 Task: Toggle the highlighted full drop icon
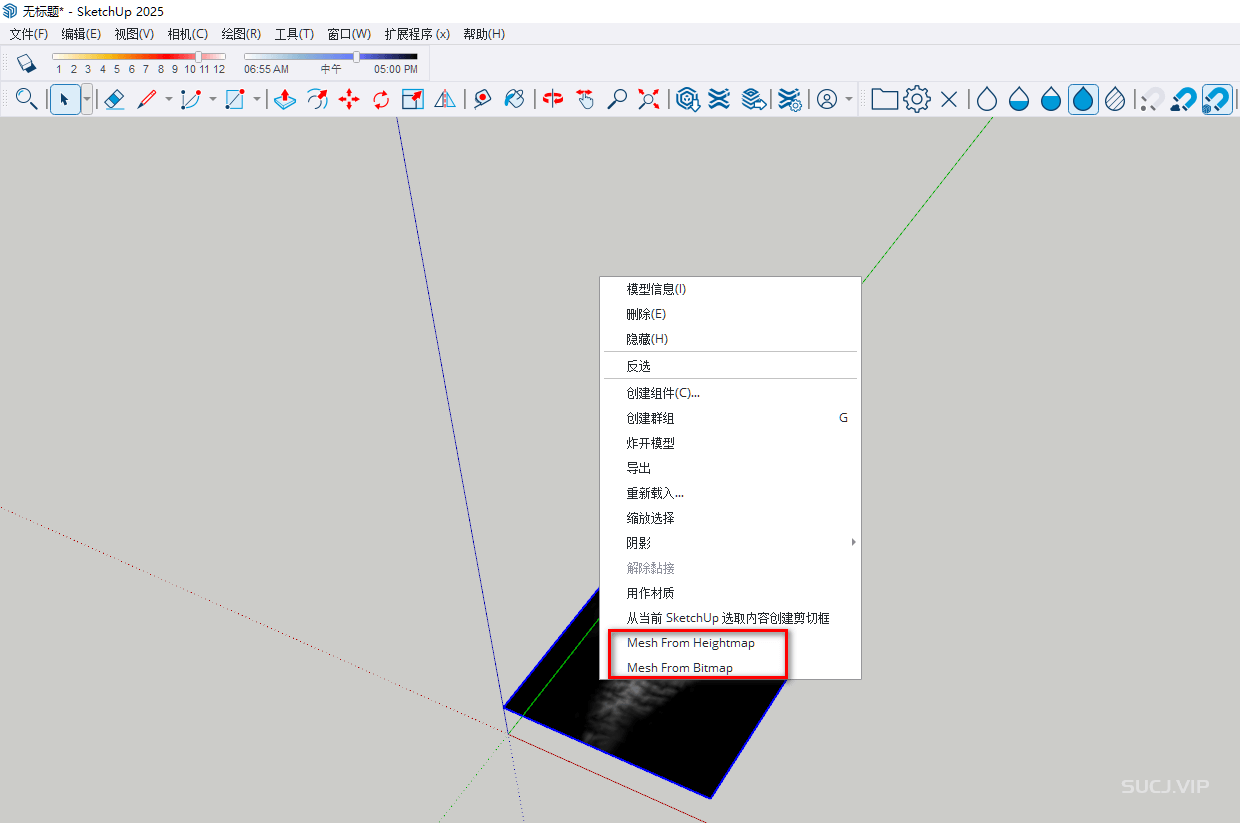tap(1083, 99)
